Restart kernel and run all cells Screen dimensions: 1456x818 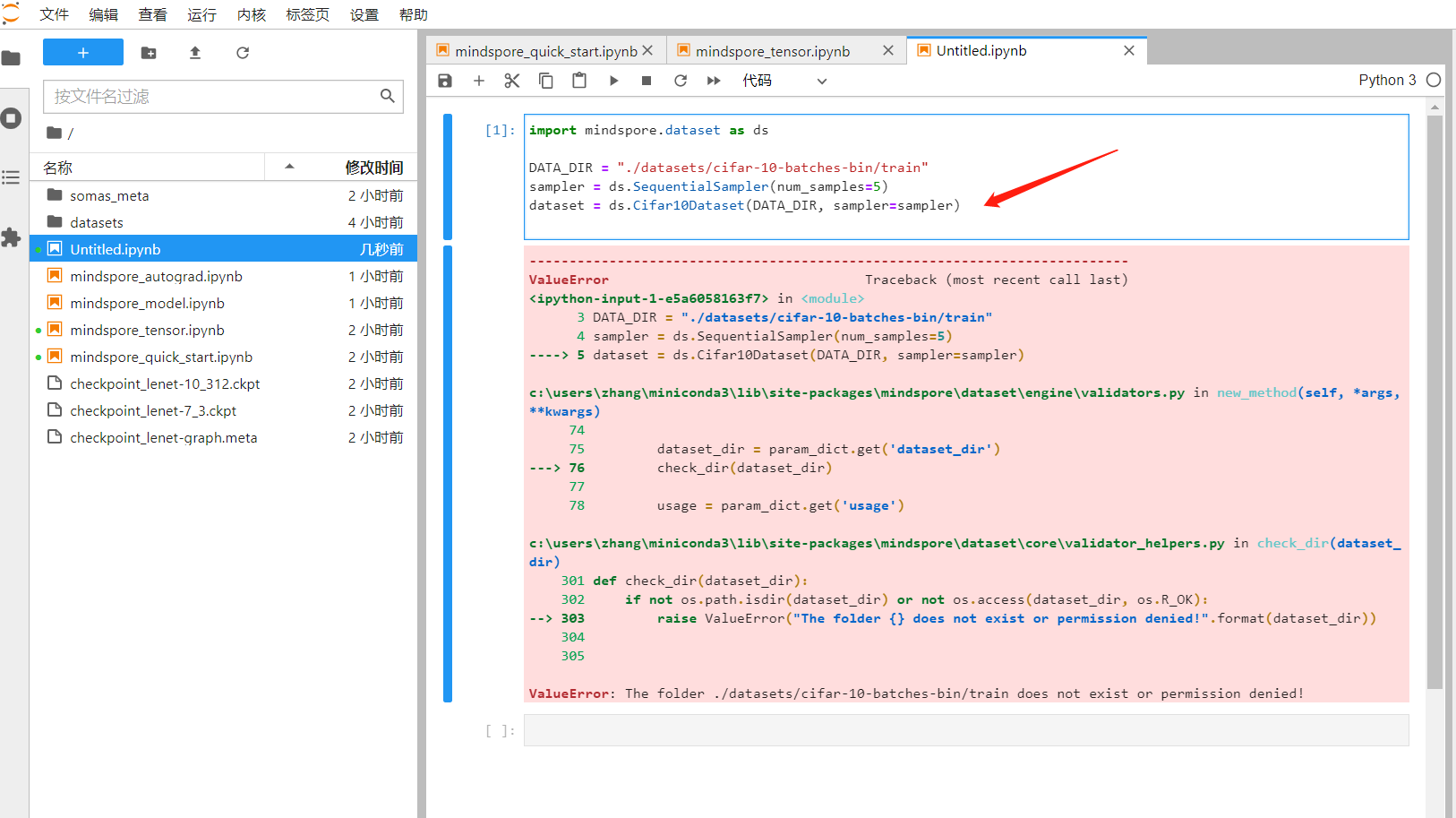(x=714, y=81)
